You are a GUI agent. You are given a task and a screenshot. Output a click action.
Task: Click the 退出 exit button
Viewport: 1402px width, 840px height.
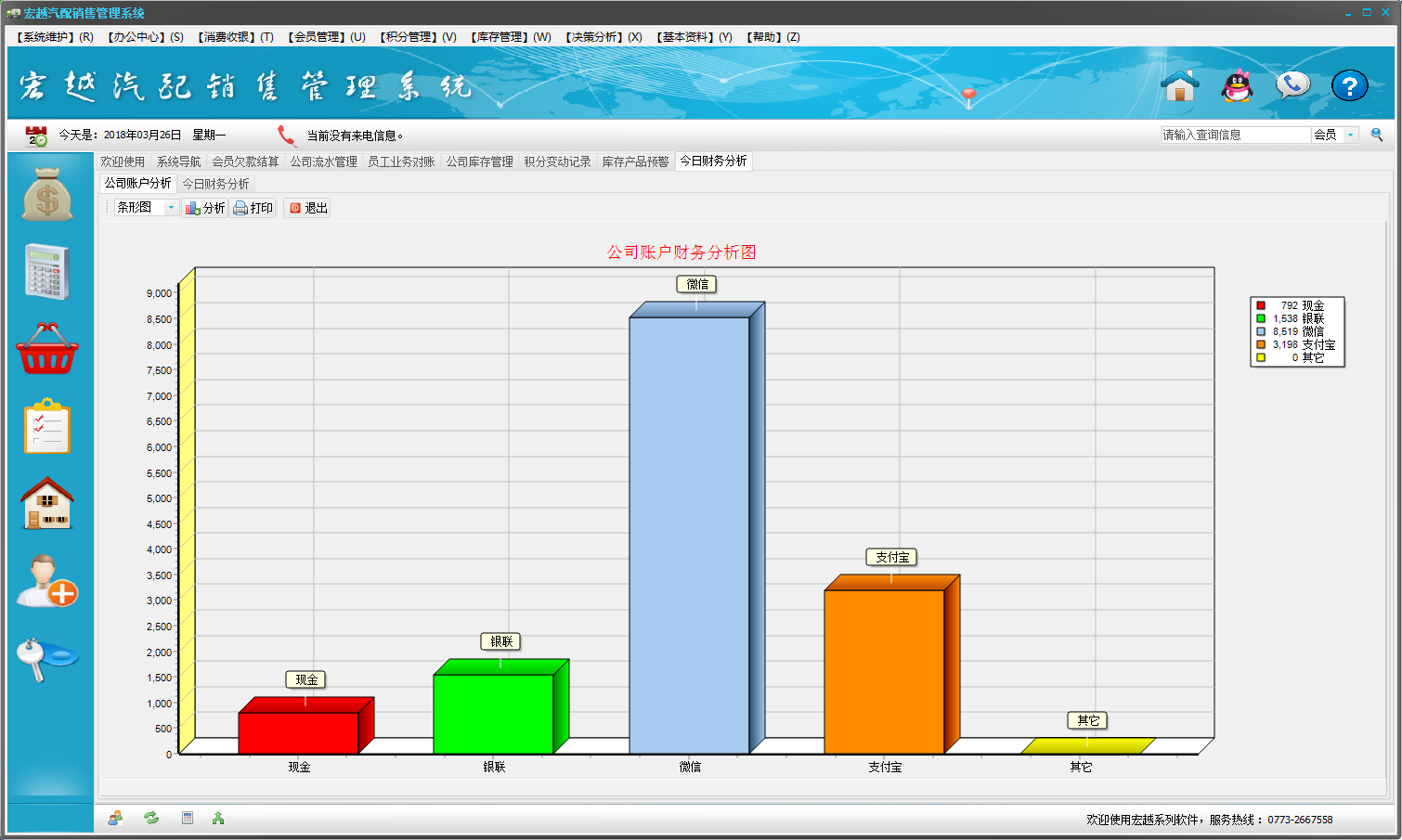[x=308, y=208]
